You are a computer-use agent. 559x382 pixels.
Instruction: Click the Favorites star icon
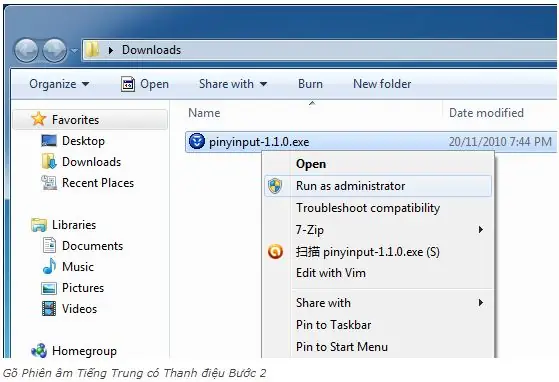39,119
